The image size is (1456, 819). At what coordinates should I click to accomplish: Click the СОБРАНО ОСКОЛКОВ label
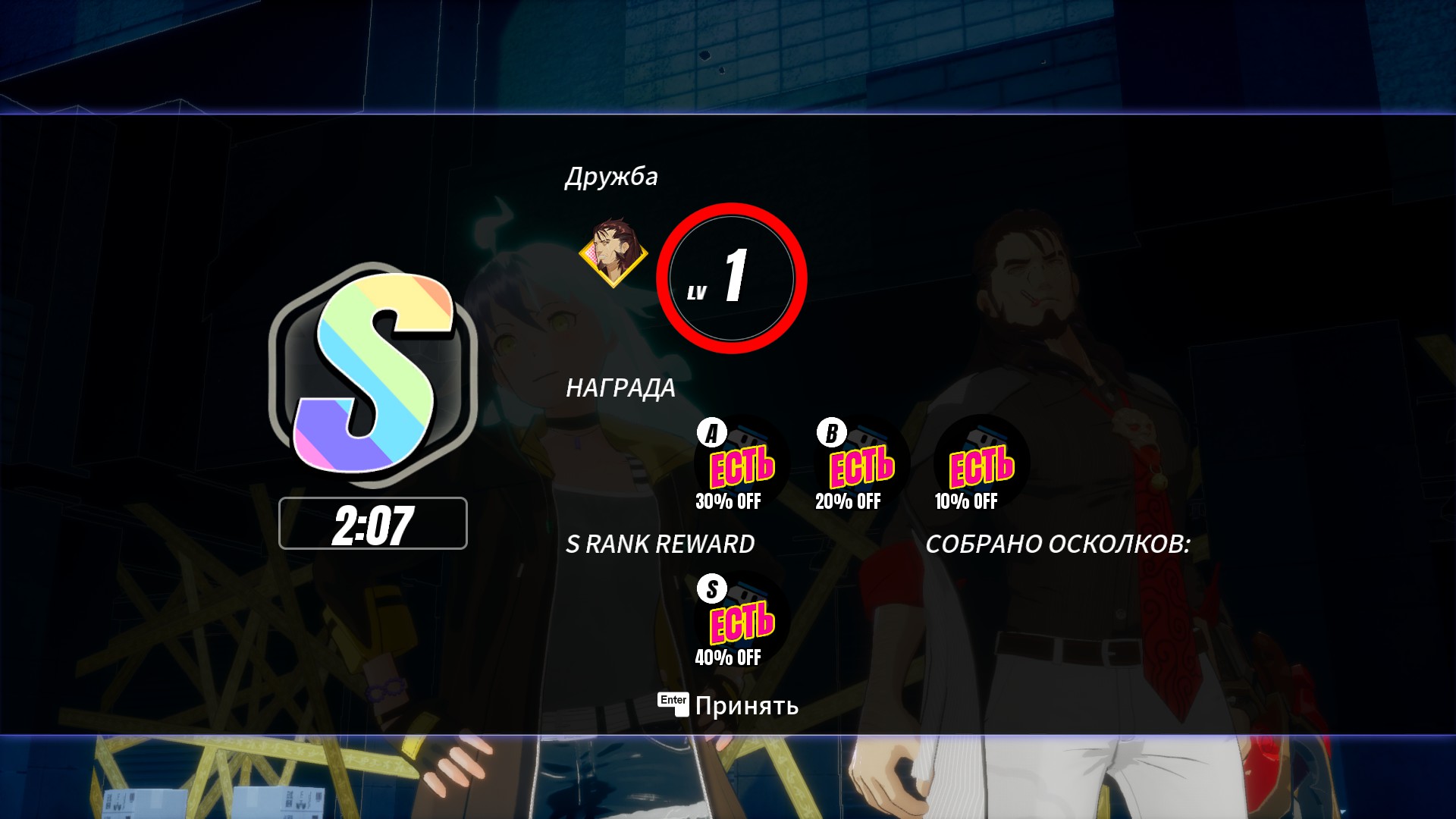coord(1058,544)
